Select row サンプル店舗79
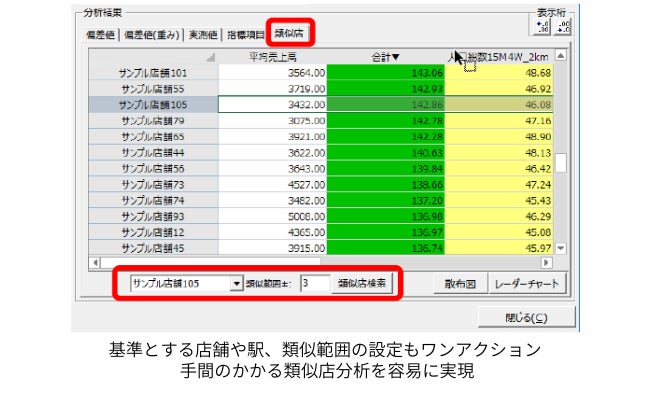 [153, 121]
